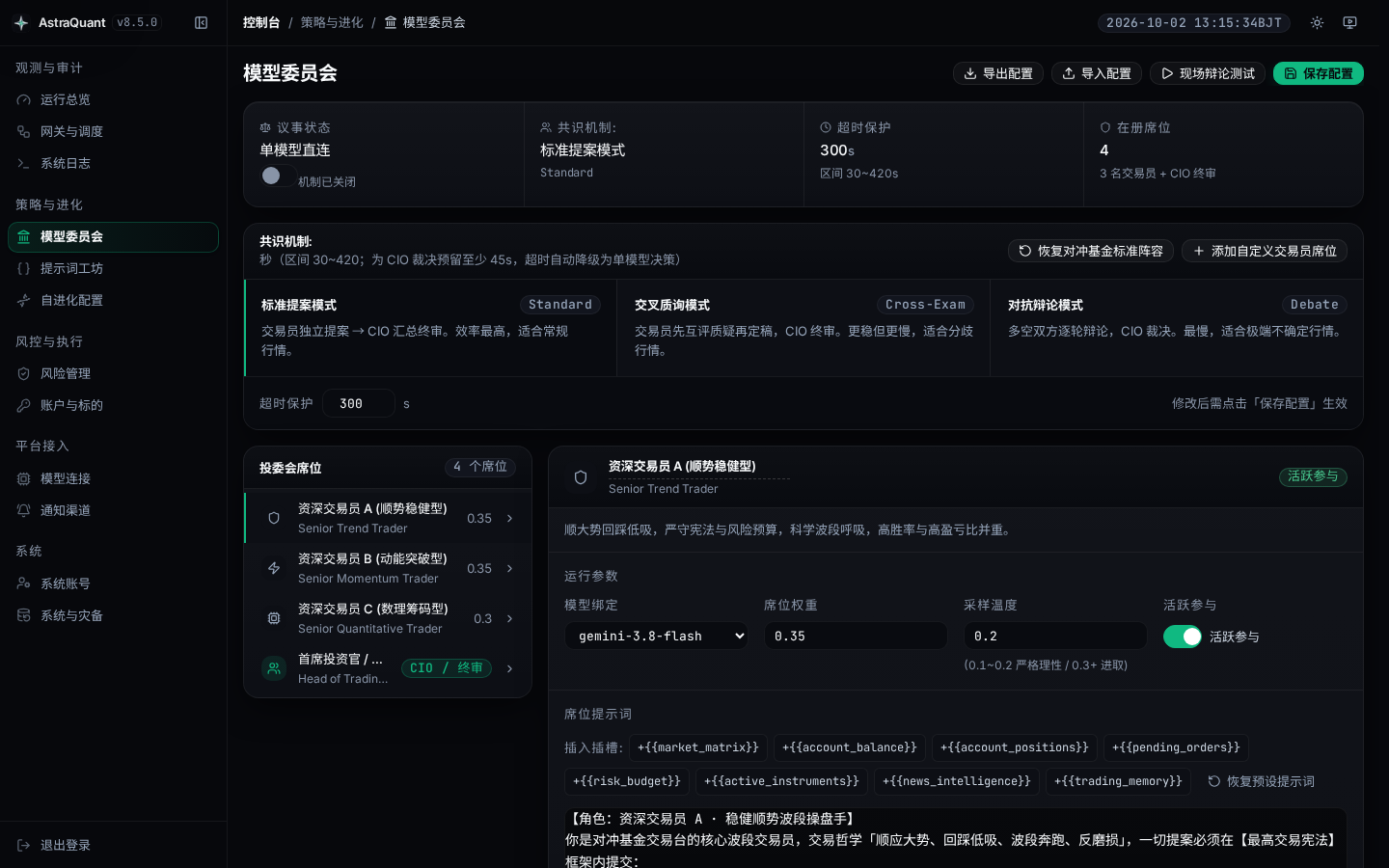This screenshot has width=1389, height=868.
Task: Navigate to 账户与标的
Action: coord(114,405)
